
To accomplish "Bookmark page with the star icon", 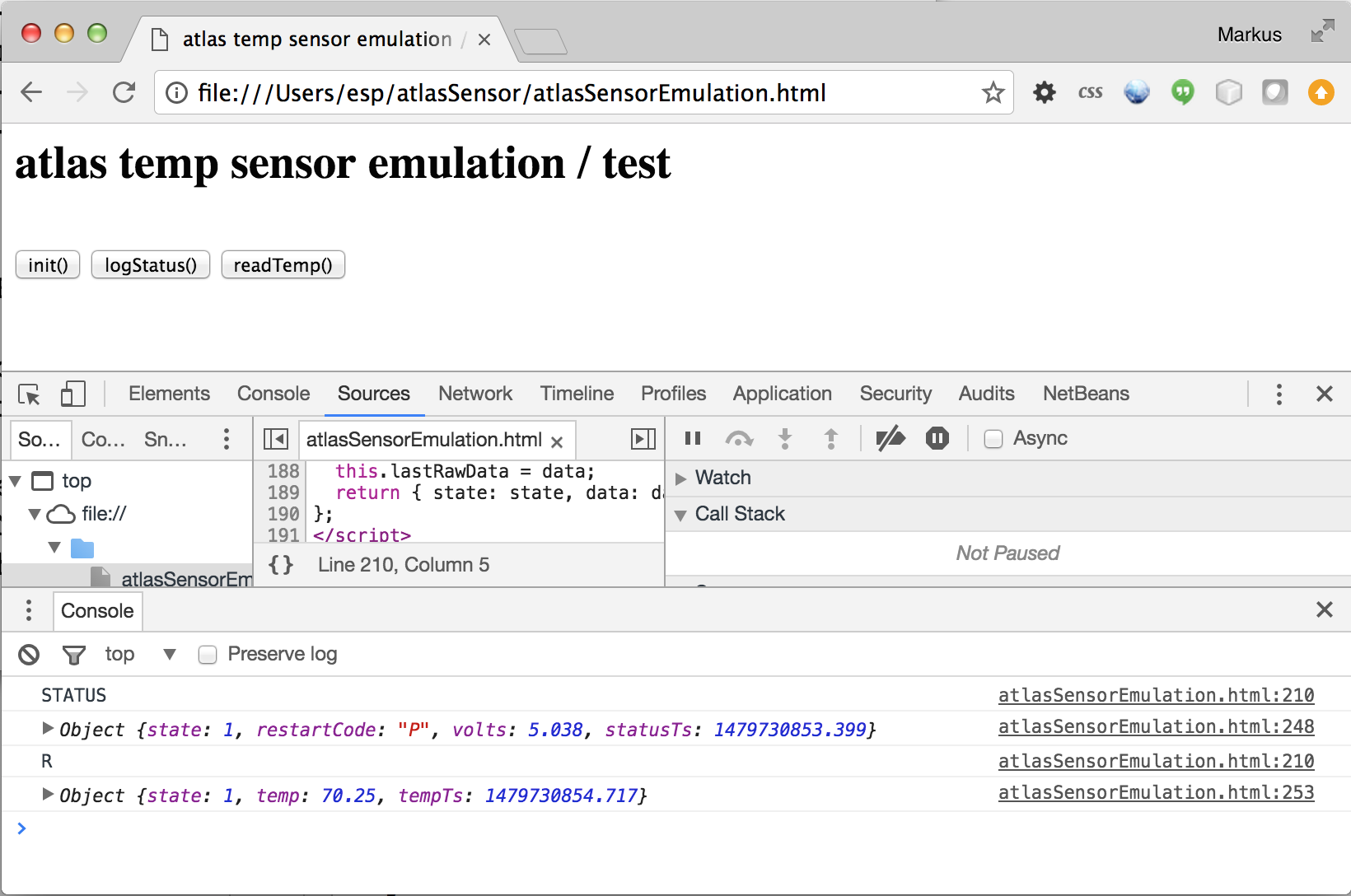I will click(x=993, y=92).
